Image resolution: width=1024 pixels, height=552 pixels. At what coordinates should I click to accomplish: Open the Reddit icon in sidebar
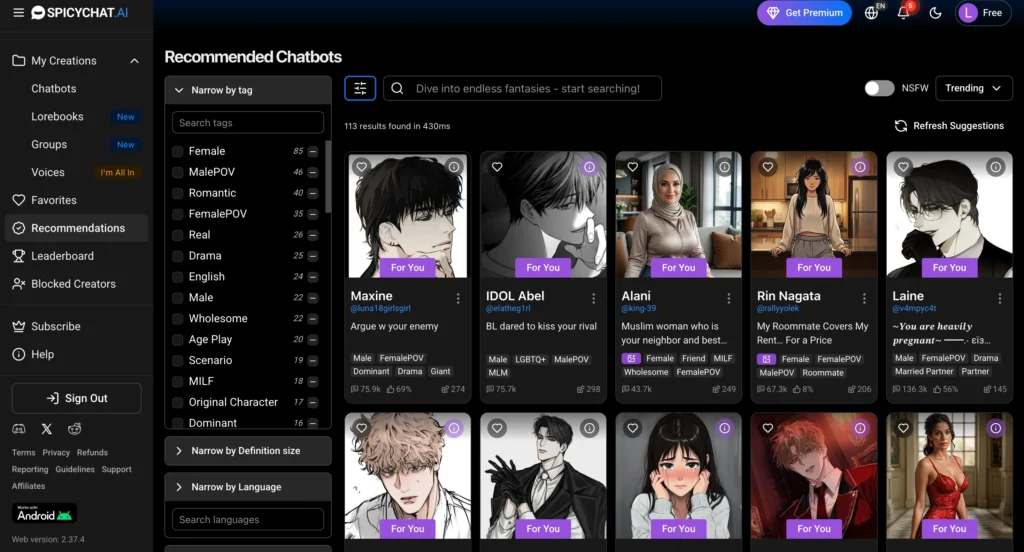click(74, 429)
